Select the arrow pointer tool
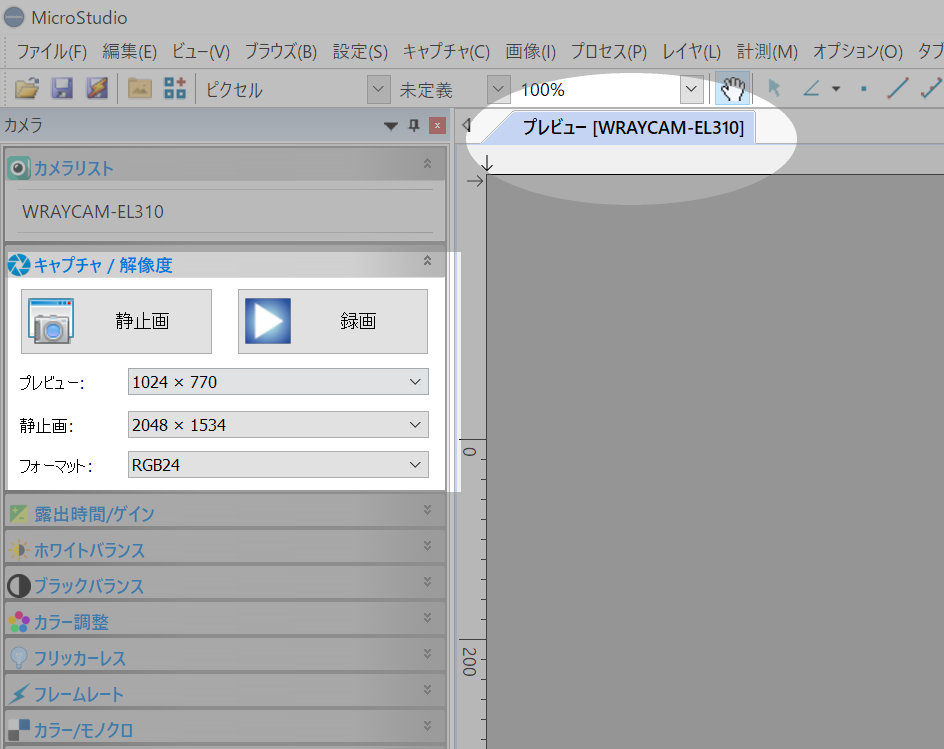Image resolution: width=944 pixels, height=749 pixels. click(774, 89)
